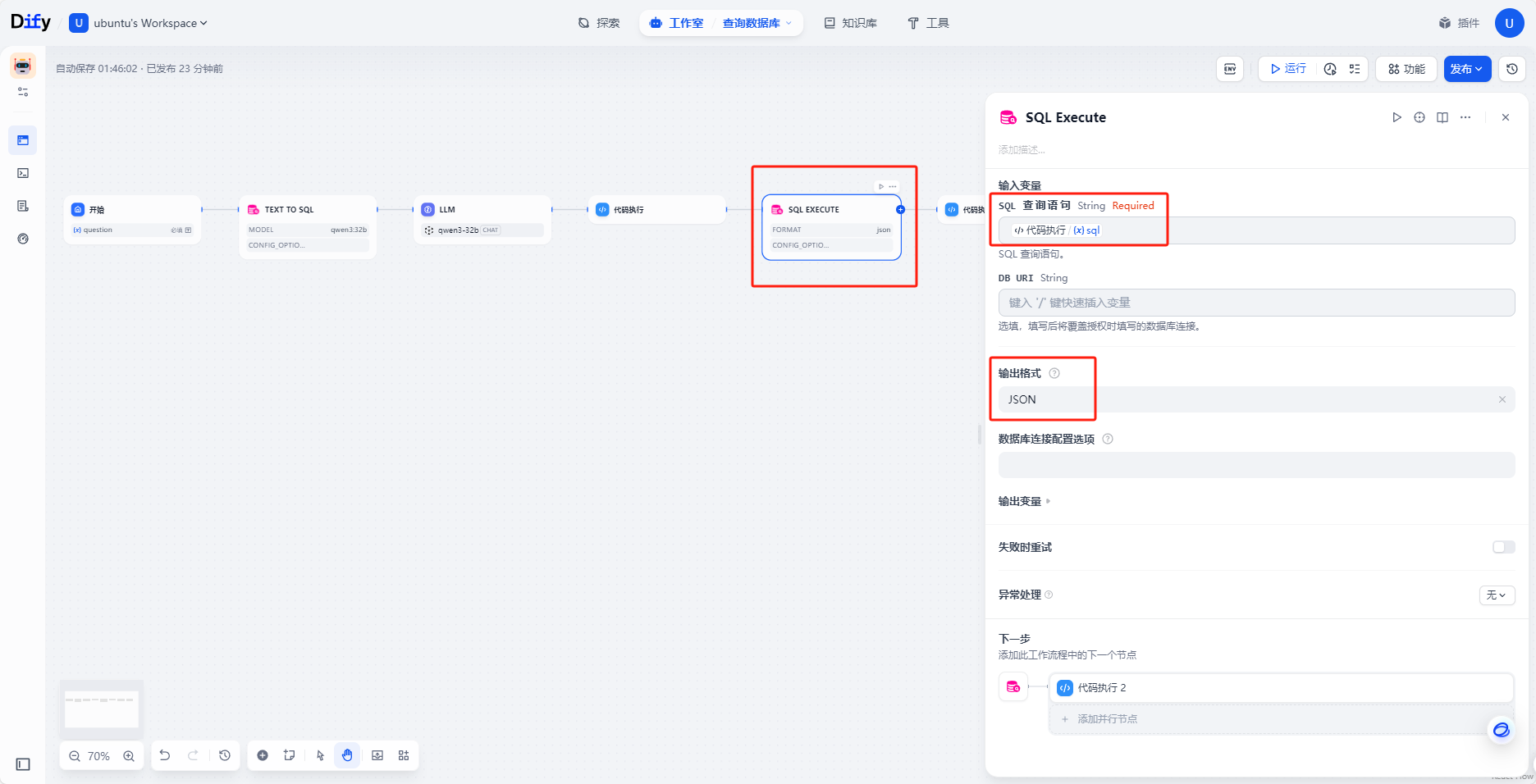Open the checklist icon beside run history
The height and width of the screenshot is (784, 1536).
[x=1354, y=69]
